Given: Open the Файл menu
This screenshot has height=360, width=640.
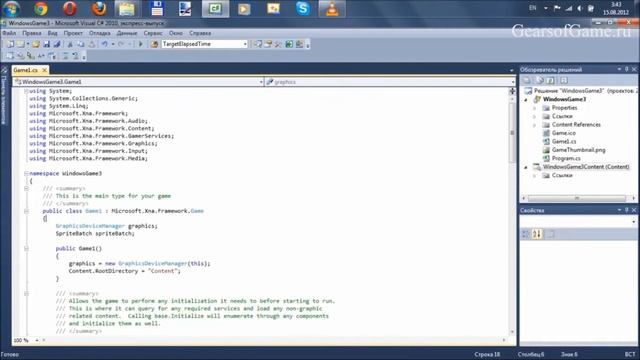Looking at the screenshot, I should click(x=9, y=33).
